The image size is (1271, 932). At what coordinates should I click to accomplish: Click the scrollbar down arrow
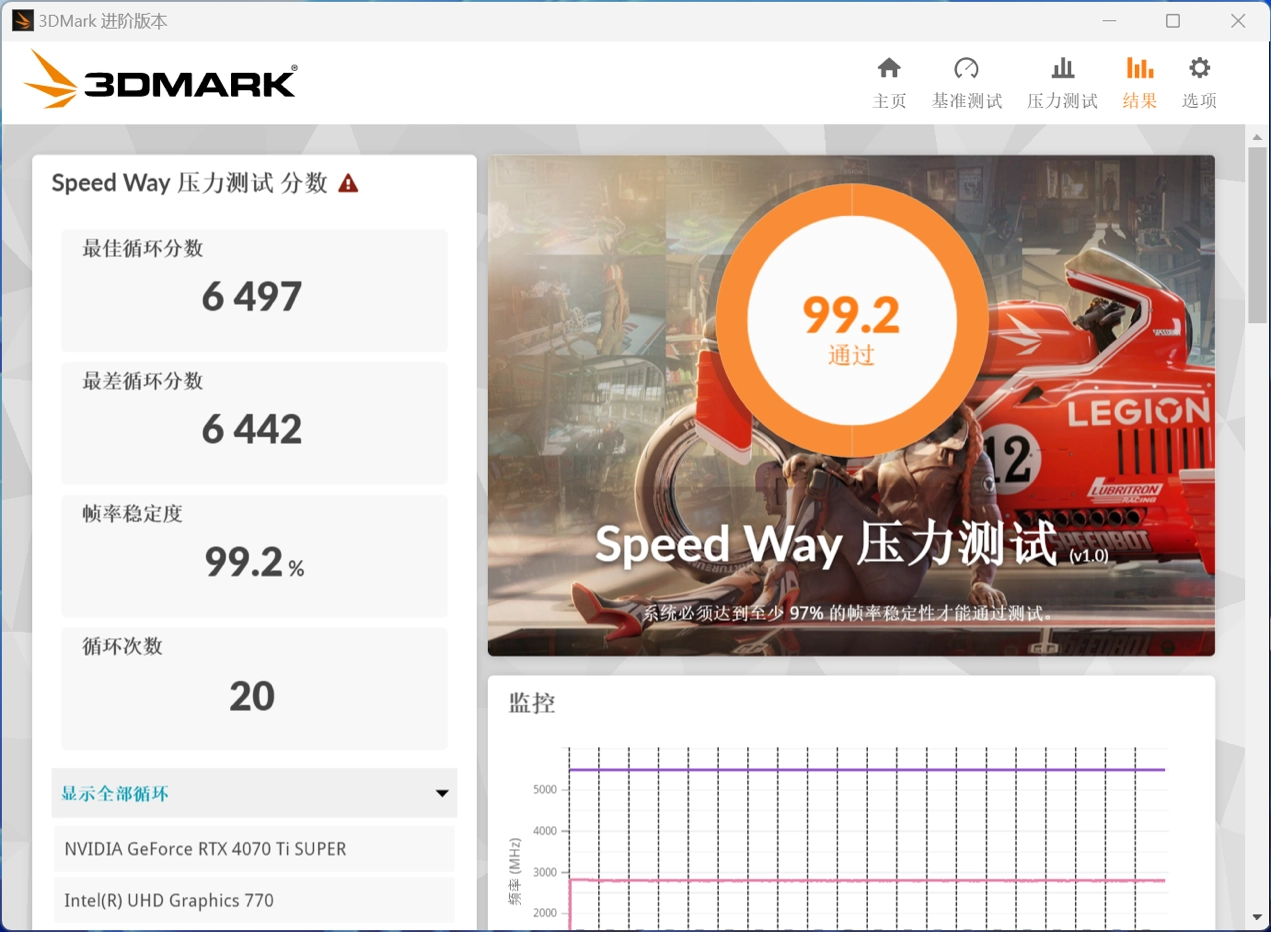tap(1257, 917)
